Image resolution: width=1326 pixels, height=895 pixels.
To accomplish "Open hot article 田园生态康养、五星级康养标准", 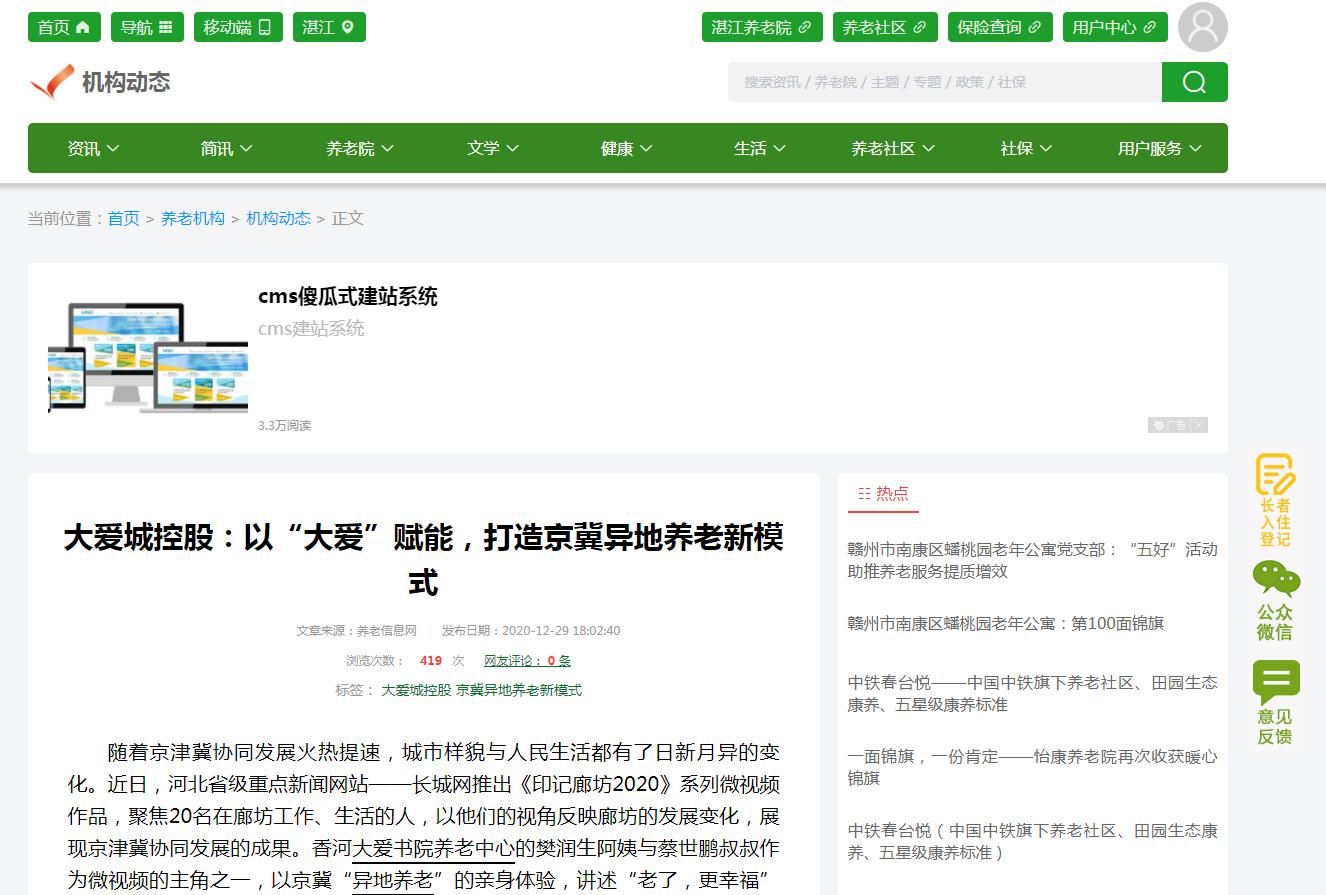I will coord(1033,693).
